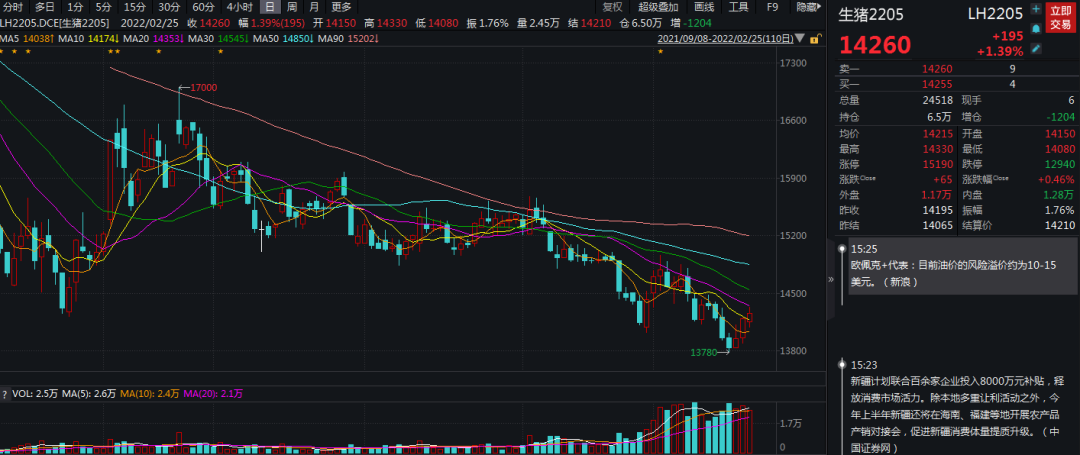Open the 更多 periods dropdown
Image resolution: width=1080 pixels, height=455 pixels.
click(x=341, y=8)
